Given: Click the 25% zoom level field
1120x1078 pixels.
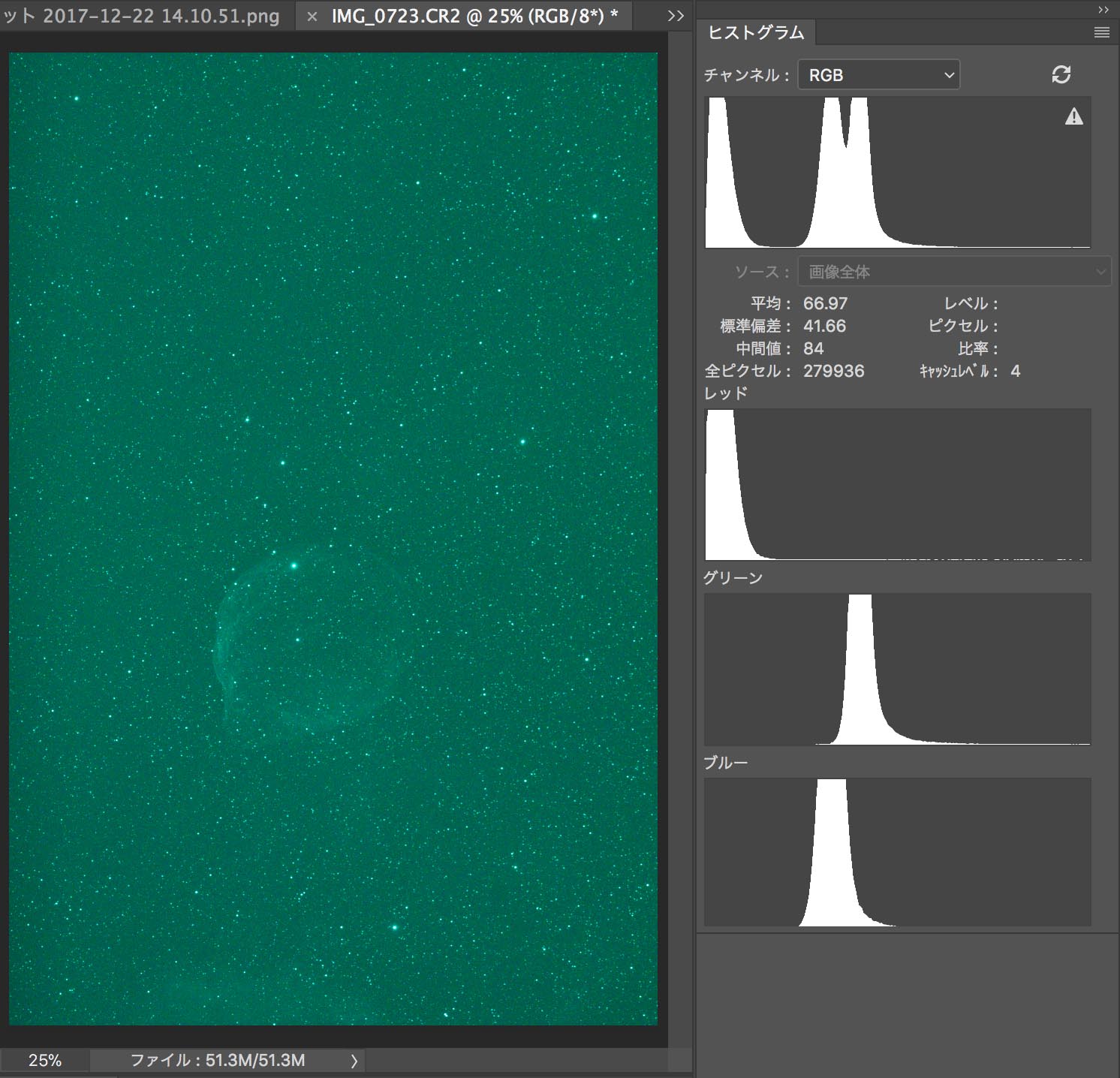Looking at the screenshot, I should tap(45, 1060).
